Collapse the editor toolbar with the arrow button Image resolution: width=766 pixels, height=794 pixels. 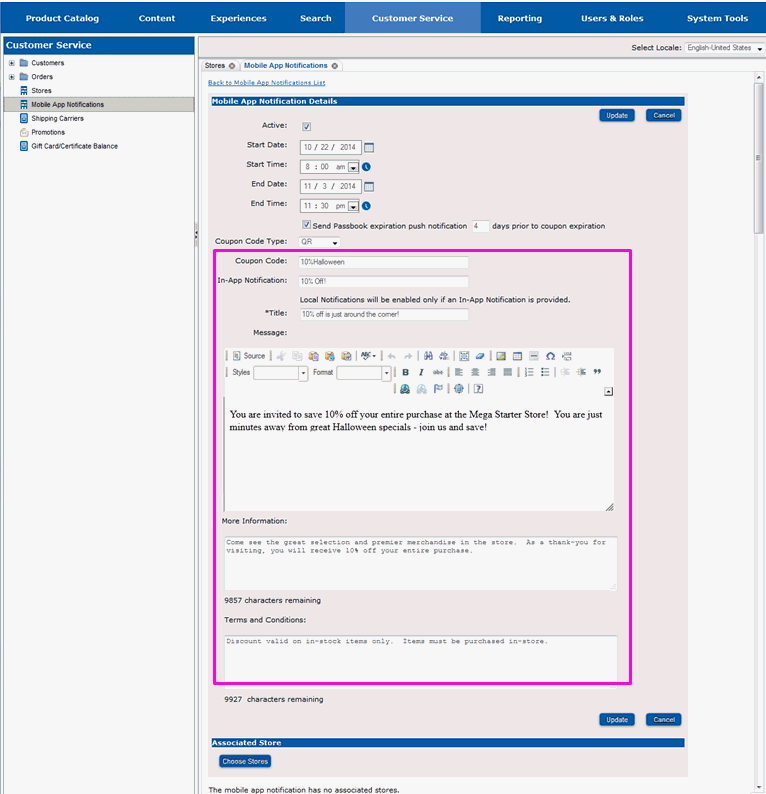coord(609,391)
